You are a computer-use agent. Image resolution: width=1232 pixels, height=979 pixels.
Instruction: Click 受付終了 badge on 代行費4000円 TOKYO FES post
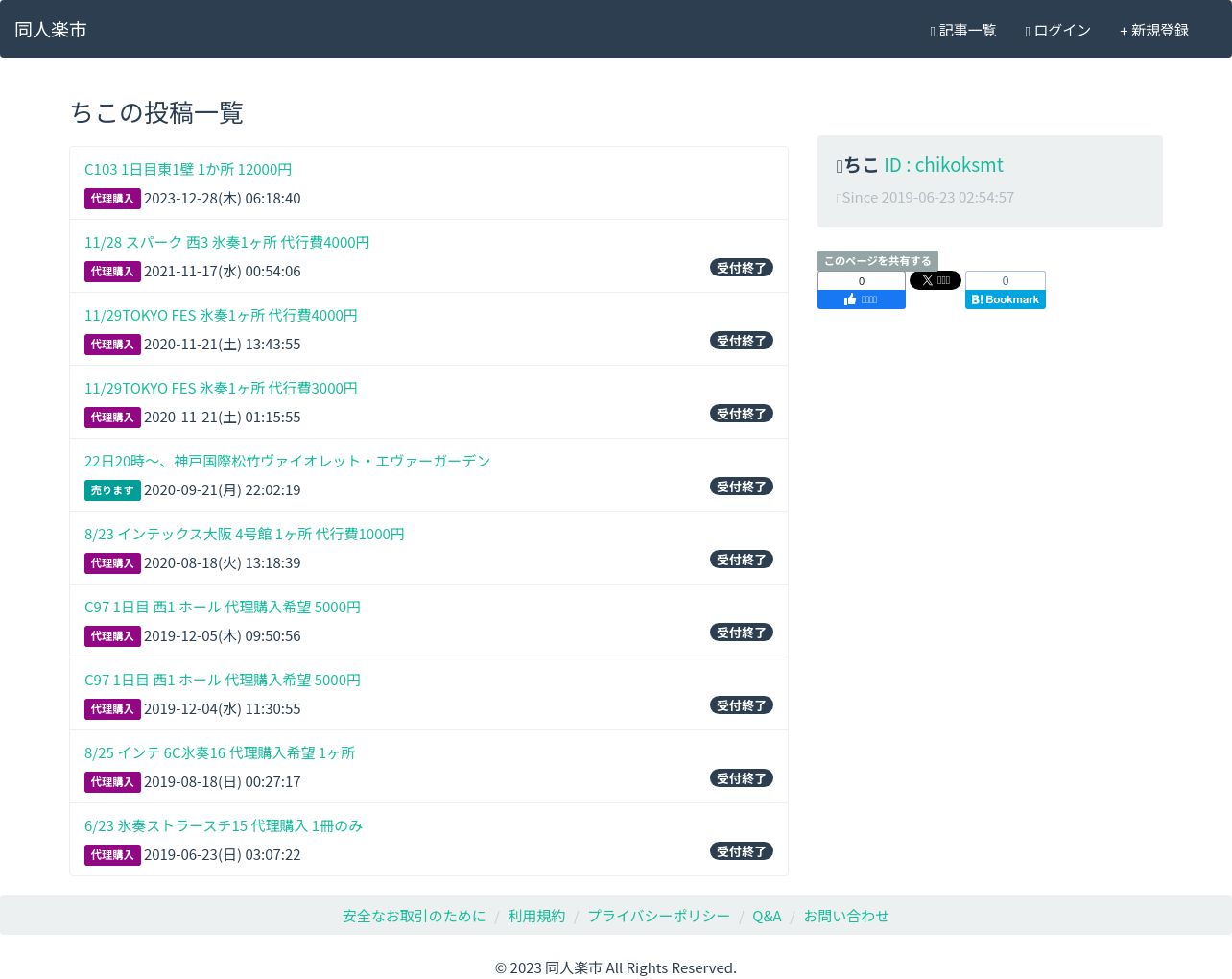pyautogui.click(x=742, y=341)
